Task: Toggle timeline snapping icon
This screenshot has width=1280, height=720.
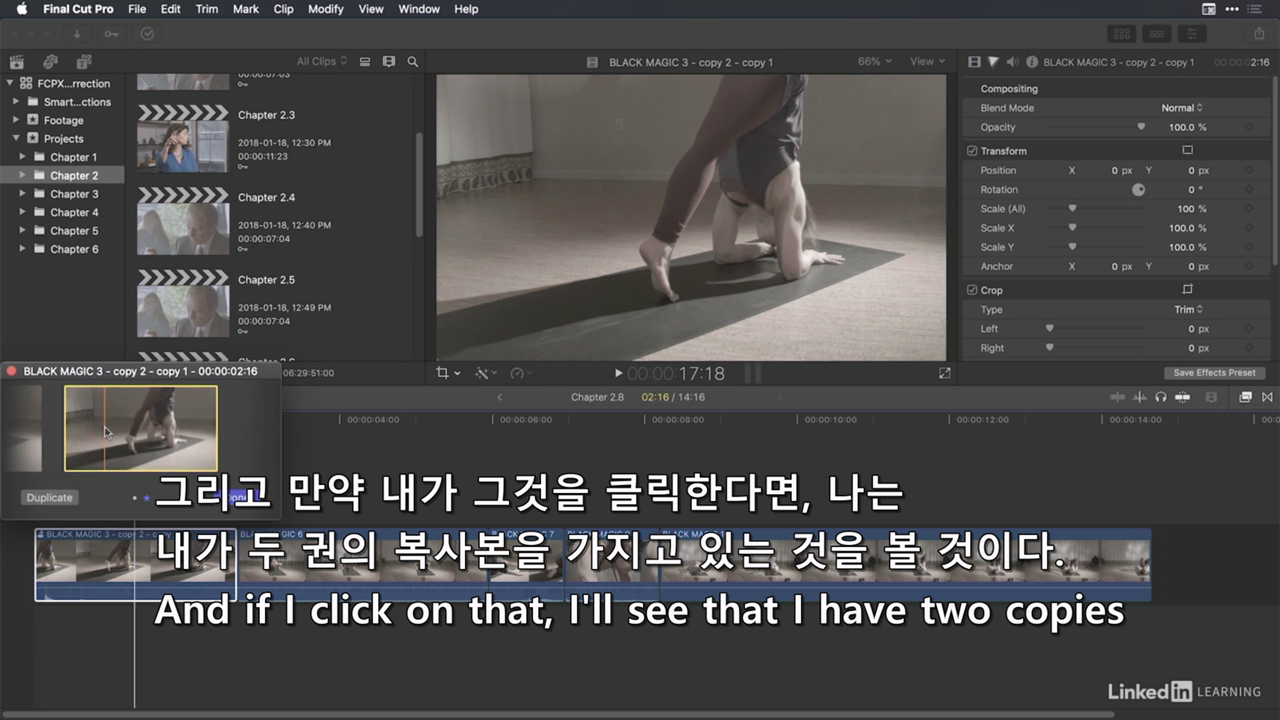Action: pos(1182,397)
